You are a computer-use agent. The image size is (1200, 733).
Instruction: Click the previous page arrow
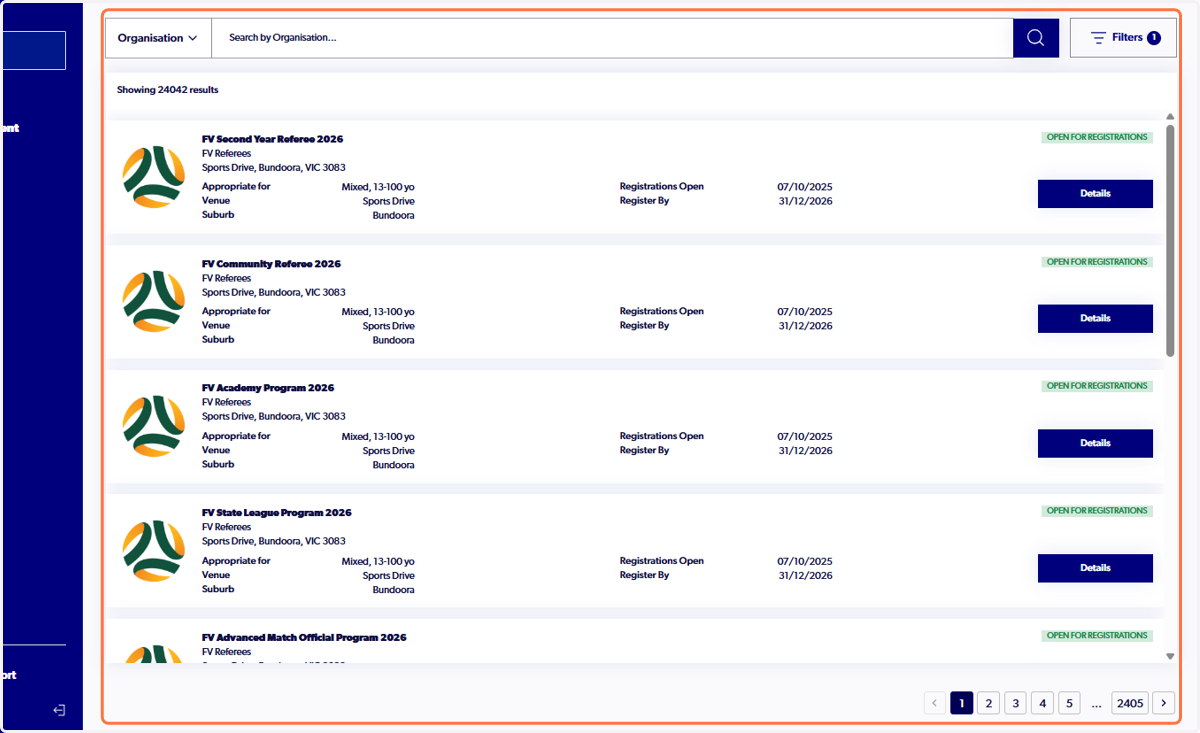935,703
